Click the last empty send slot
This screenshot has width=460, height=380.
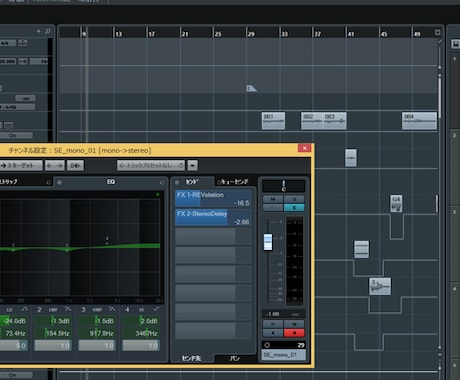point(213,331)
